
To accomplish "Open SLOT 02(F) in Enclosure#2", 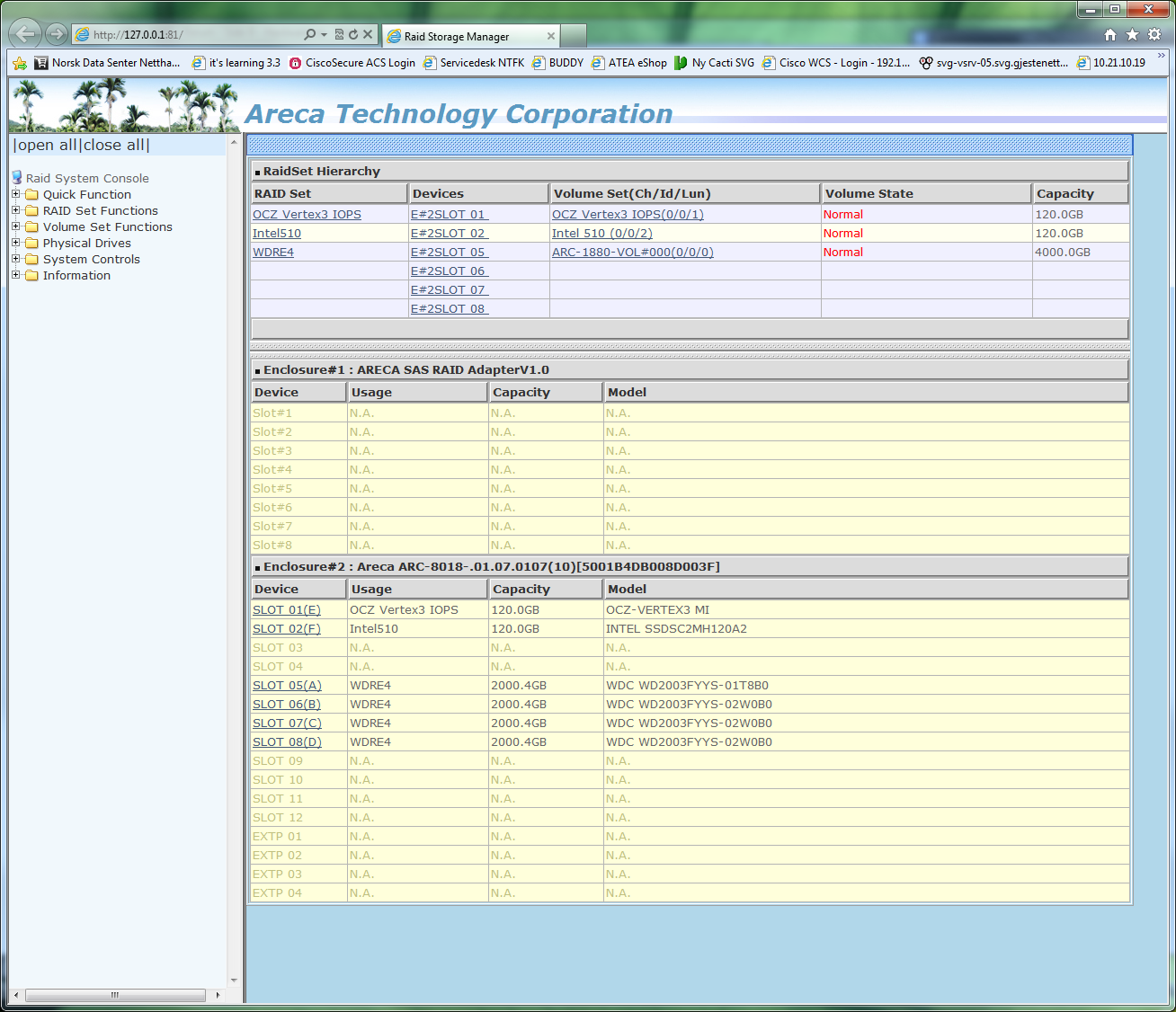I will (x=287, y=628).
